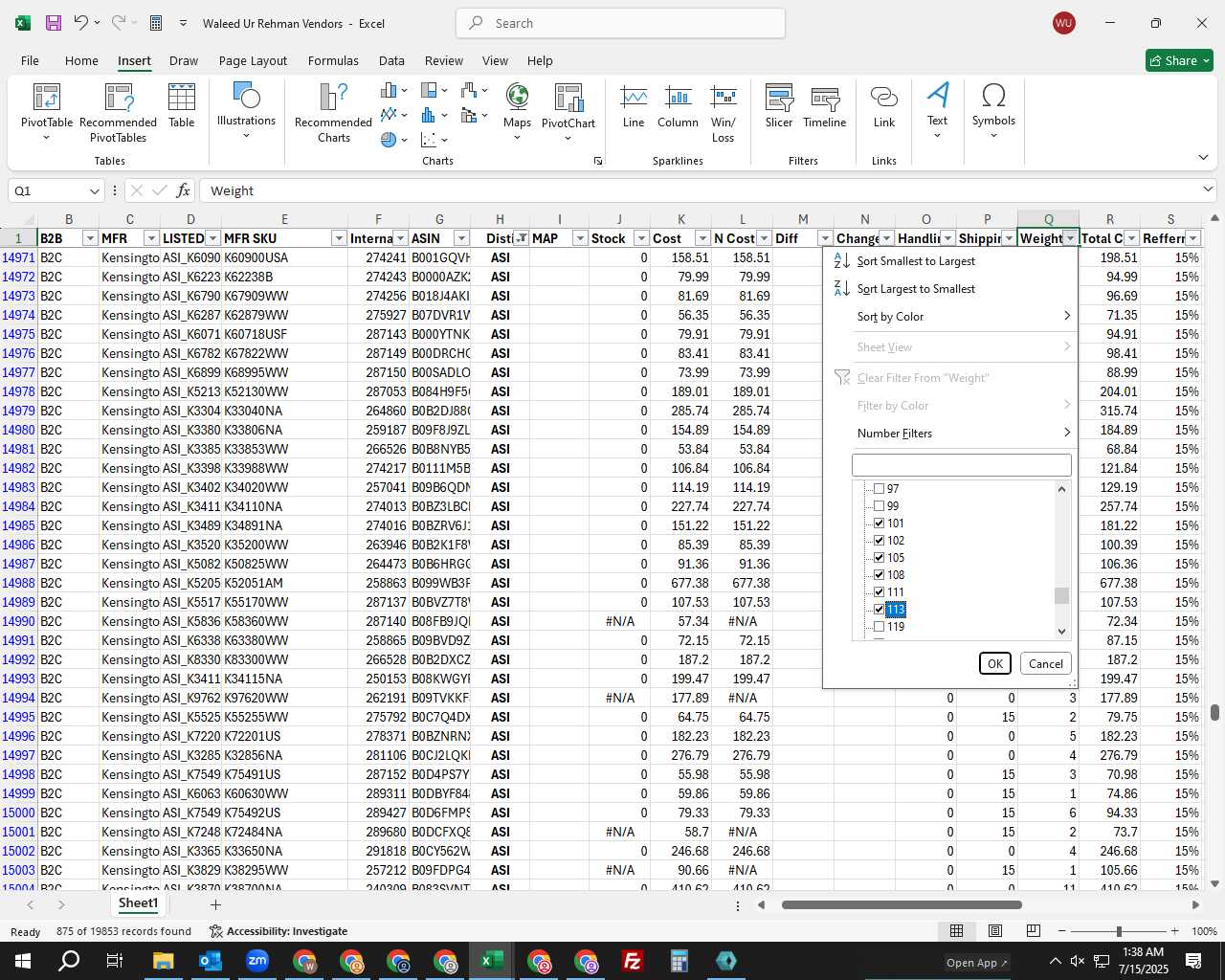This screenshot has width=1225, height=980.
Task: Open the MFR SKU filter dropdown
Action: pos(339,238)
